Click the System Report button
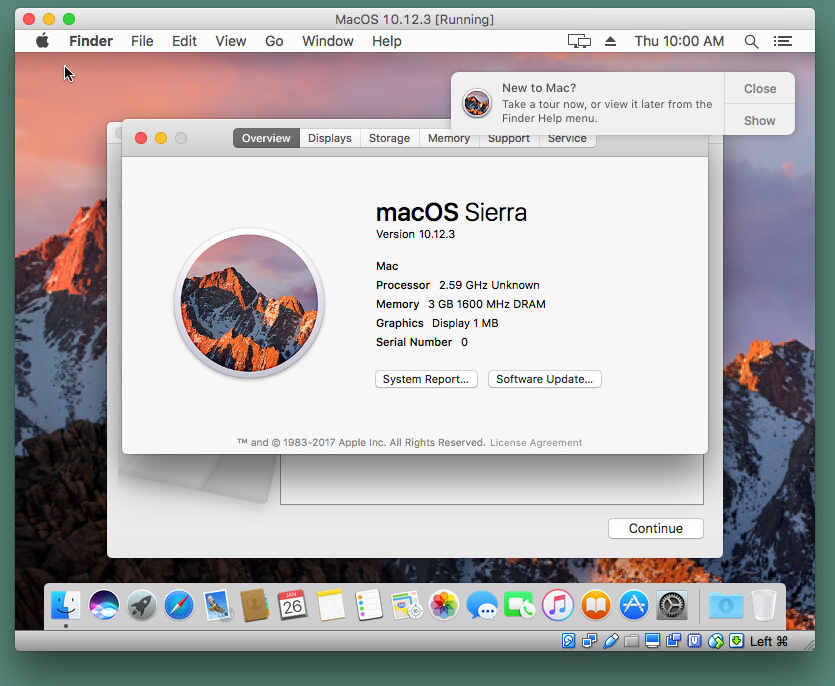 [426, 379]
